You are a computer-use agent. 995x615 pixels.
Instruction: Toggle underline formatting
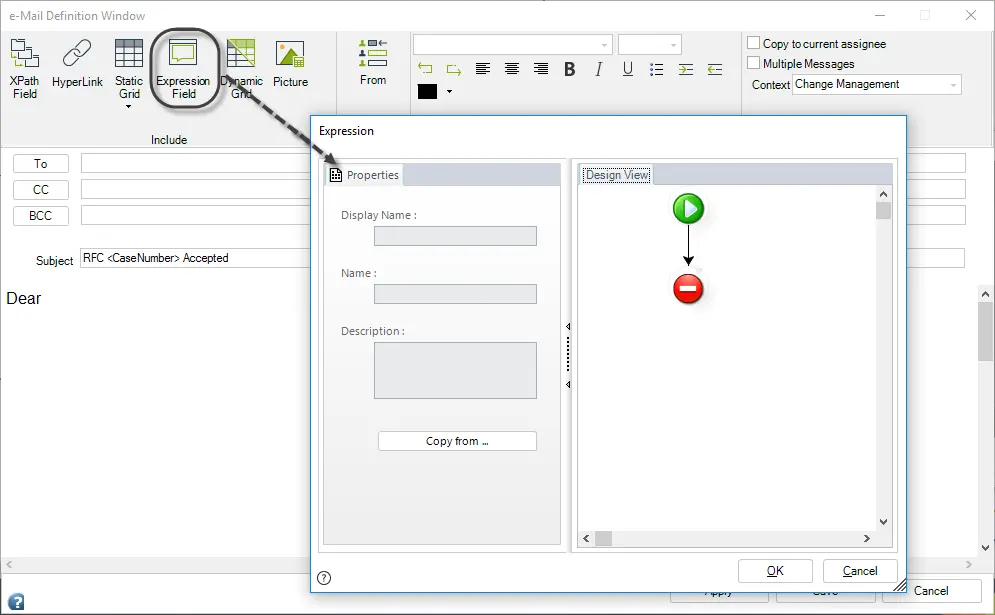628,69
